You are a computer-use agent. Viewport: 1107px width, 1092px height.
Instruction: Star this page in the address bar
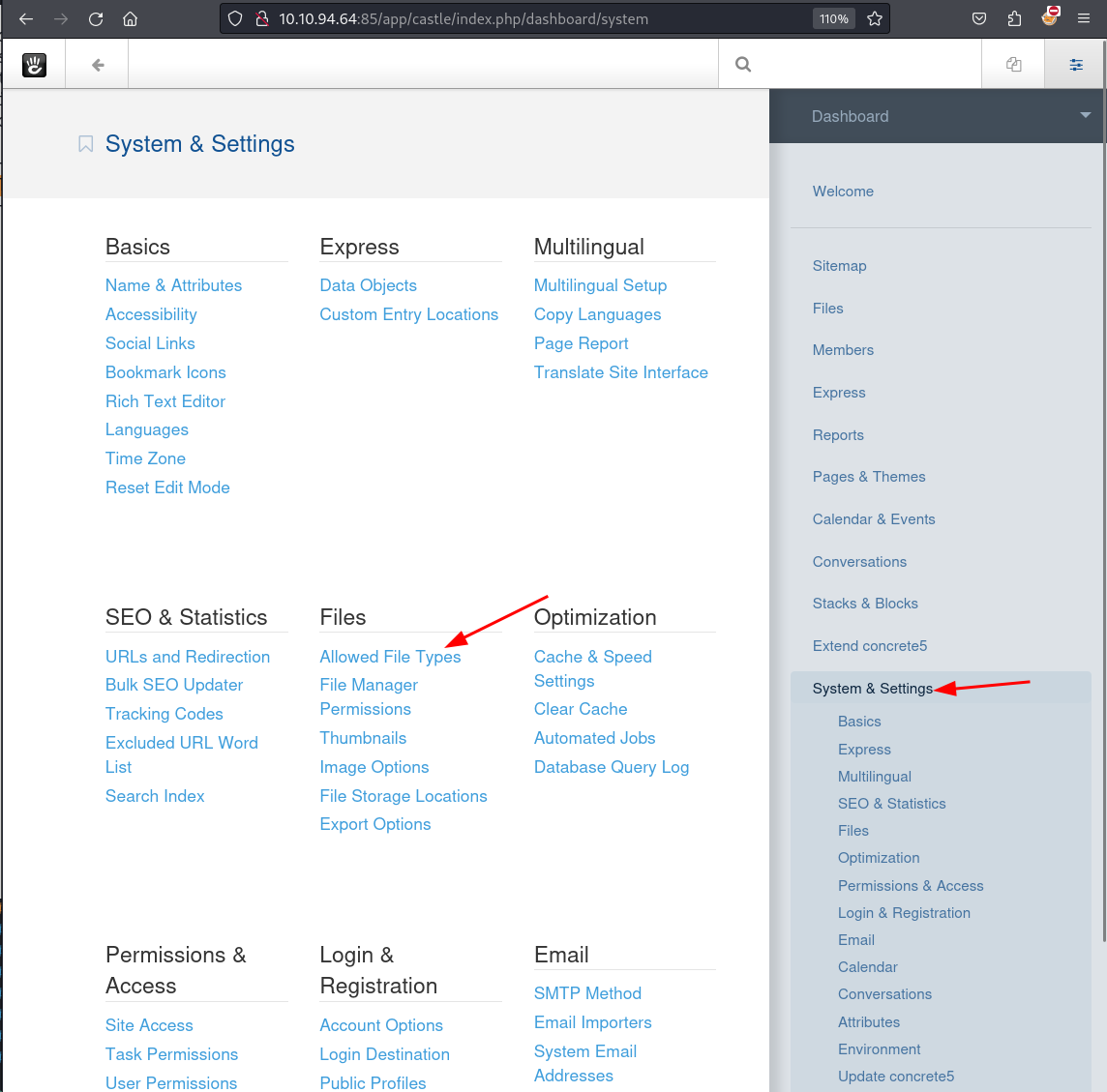[875, 19]
